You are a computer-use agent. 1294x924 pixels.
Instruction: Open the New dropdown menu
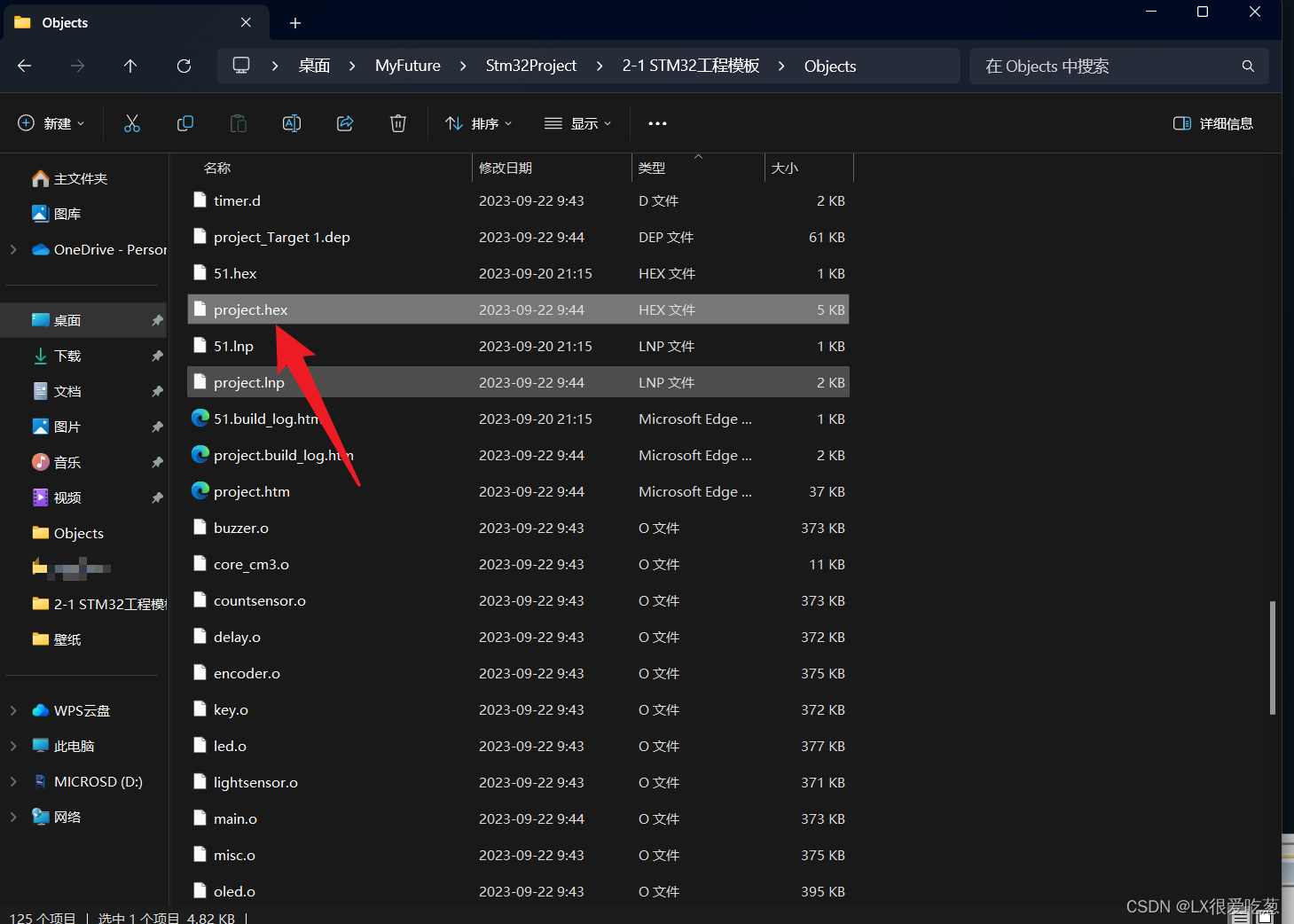pos(51,123)
